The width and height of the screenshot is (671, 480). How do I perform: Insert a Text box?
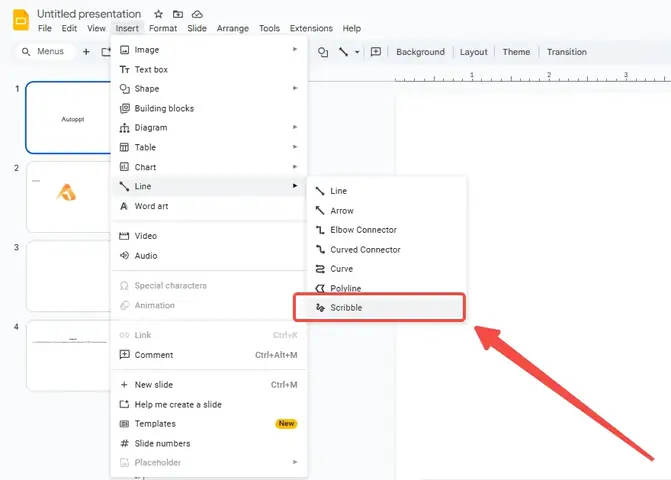[x=208, y=69]
